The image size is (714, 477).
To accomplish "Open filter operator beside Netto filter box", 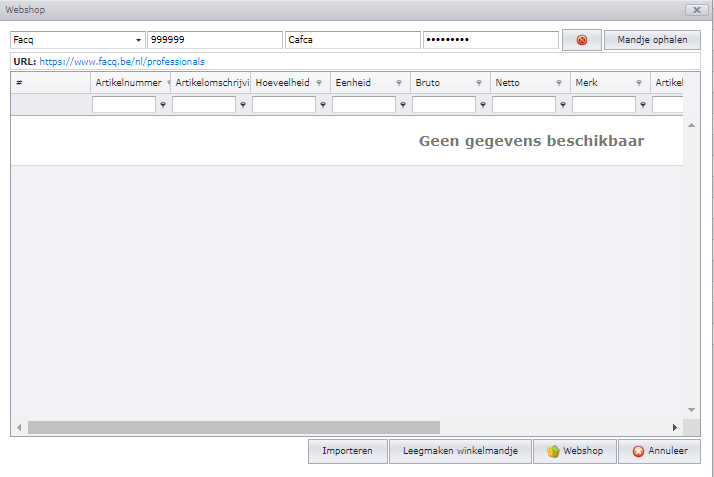I will 563,105.
